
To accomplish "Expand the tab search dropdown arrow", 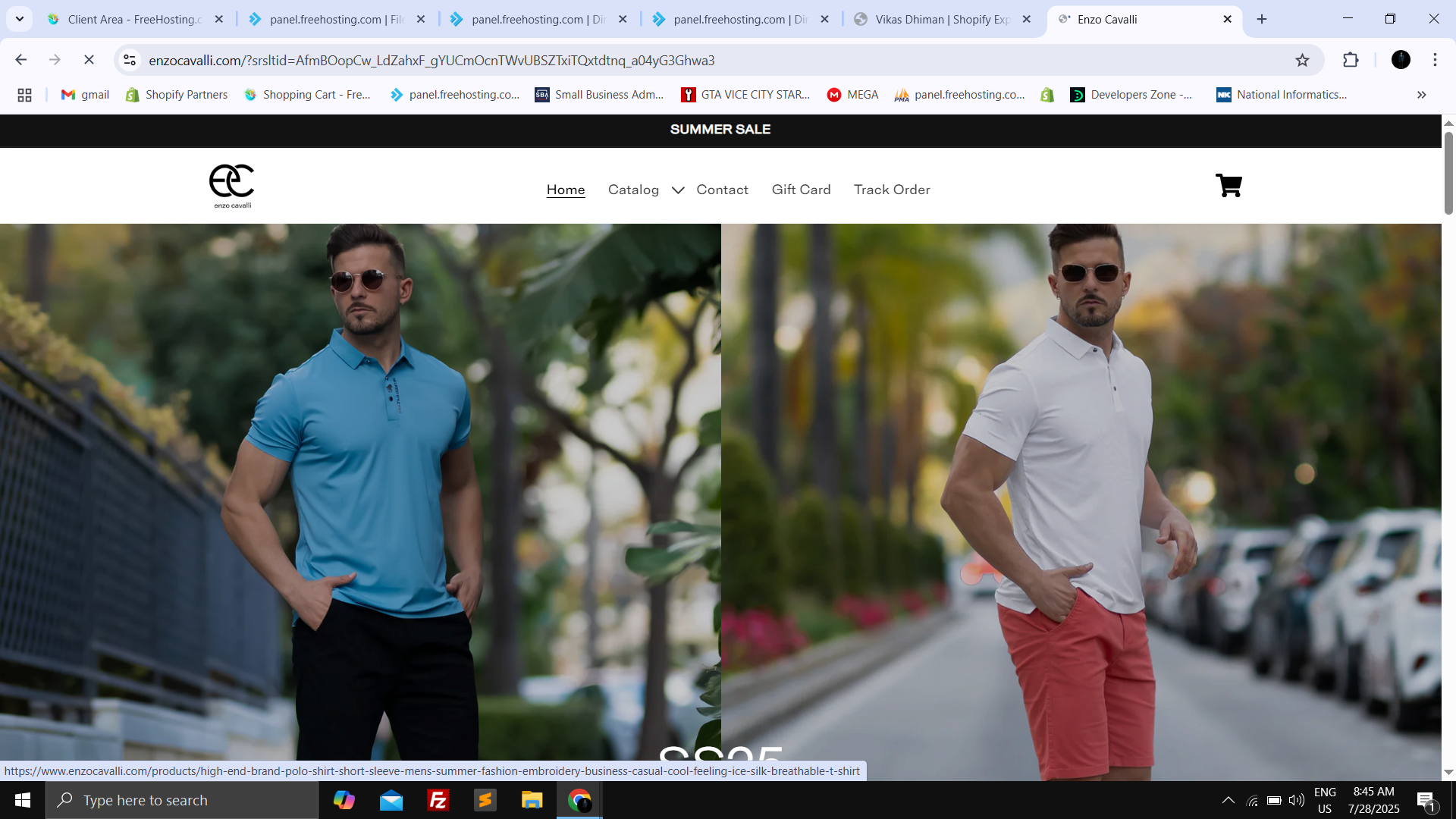I will 20,19.
